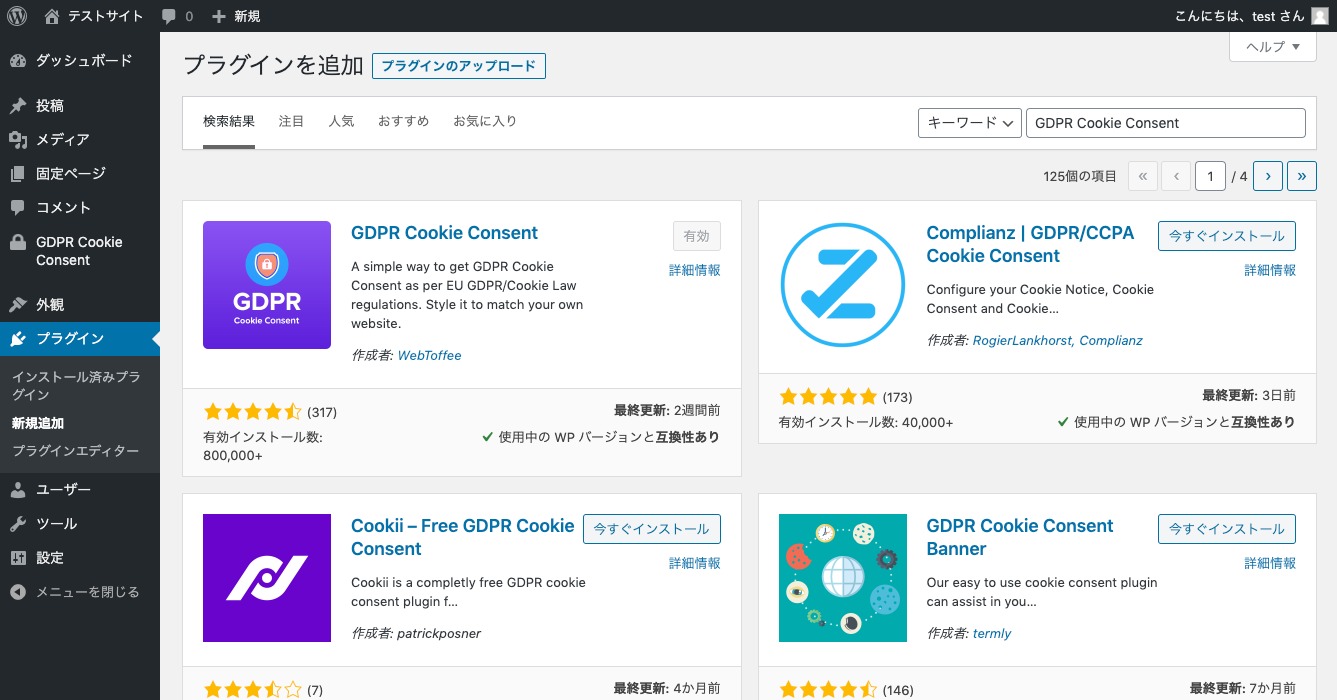Open GDPR Cookie Consent plugin title link
Screen dimensions: 1337x700
(x=444, y=233)
